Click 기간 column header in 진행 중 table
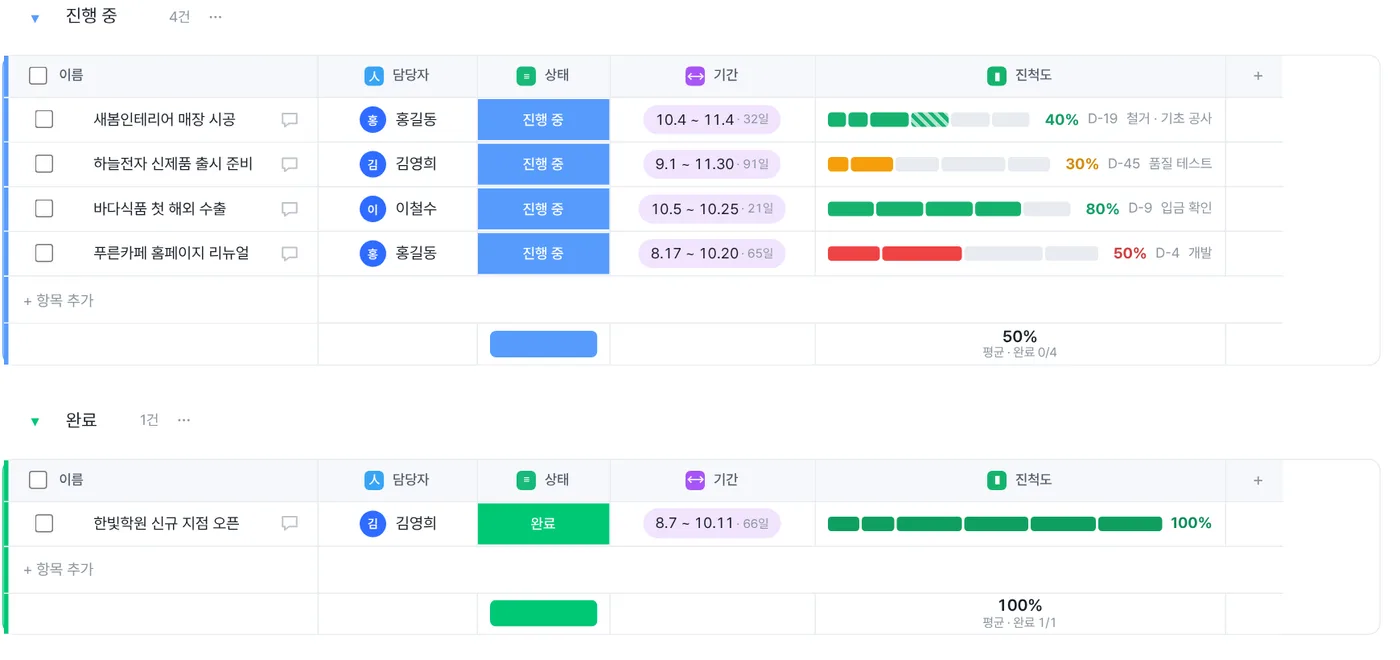The image size is (1400, 660). (713, 76)
